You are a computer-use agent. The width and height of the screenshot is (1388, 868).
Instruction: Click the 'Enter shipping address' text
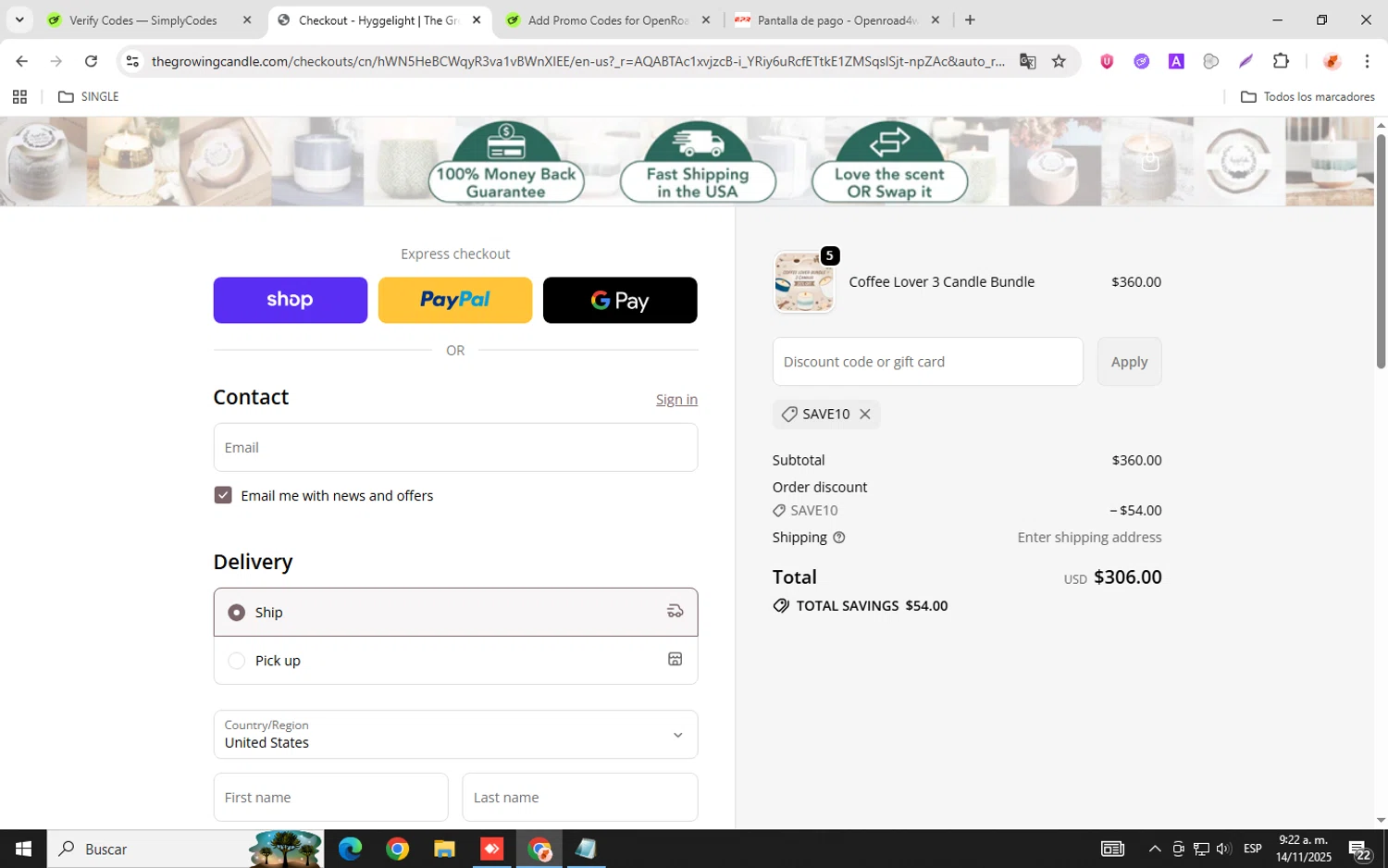pyautogui.click(x=1089, y=538)
